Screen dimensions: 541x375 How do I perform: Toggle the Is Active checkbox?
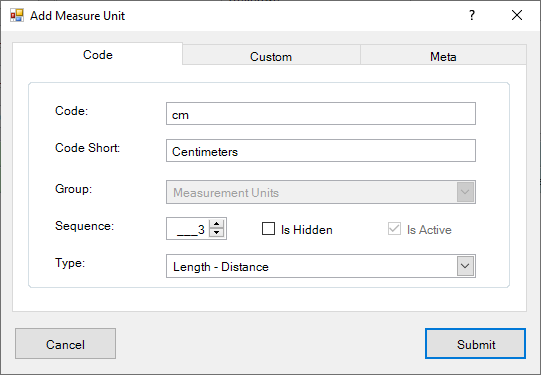tap(394, 229)
